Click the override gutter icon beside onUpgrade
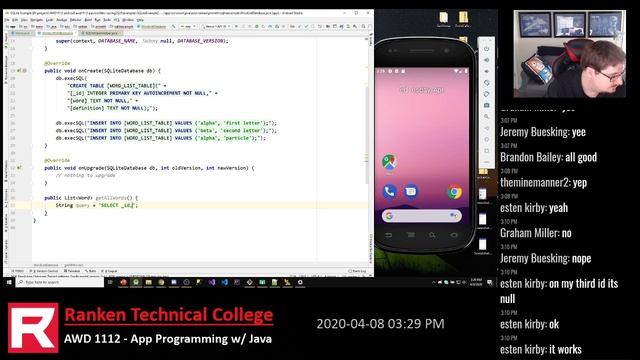Image resolution: width=640 pixels, height=360 pixels. pyautogui.click(x=19, y=168)
